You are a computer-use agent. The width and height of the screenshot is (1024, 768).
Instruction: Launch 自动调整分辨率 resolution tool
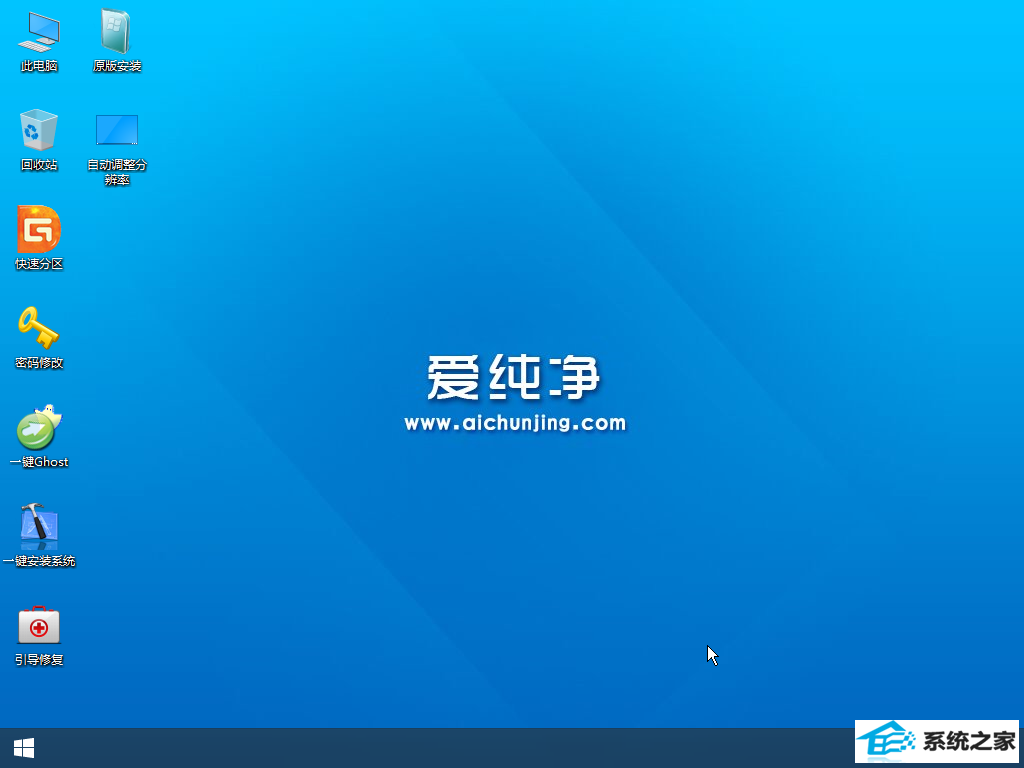pos(117,130)
